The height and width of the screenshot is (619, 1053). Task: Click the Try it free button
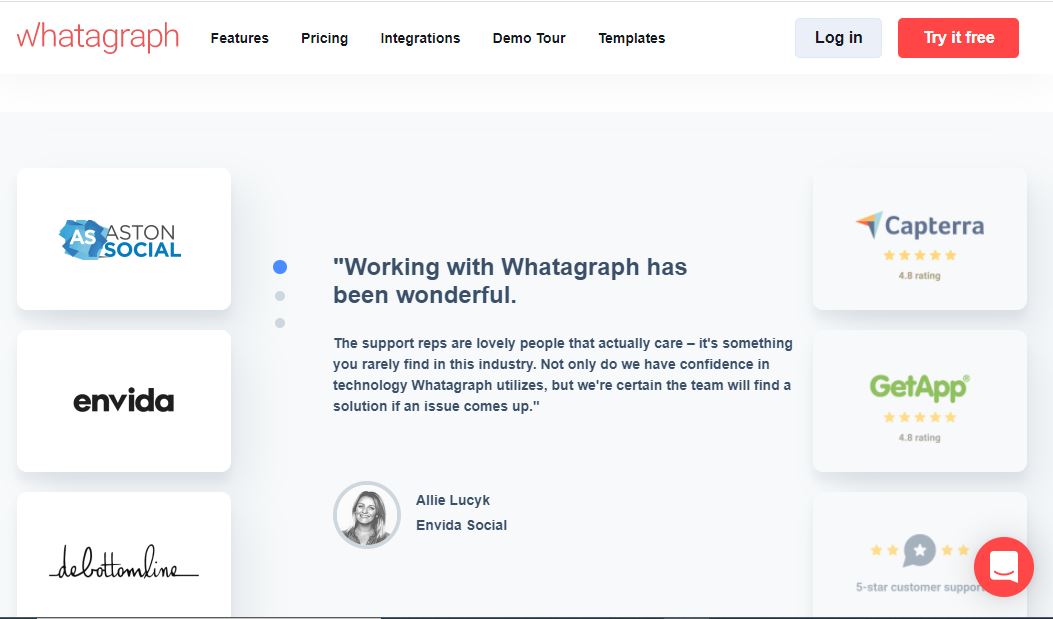pos(958,38)
